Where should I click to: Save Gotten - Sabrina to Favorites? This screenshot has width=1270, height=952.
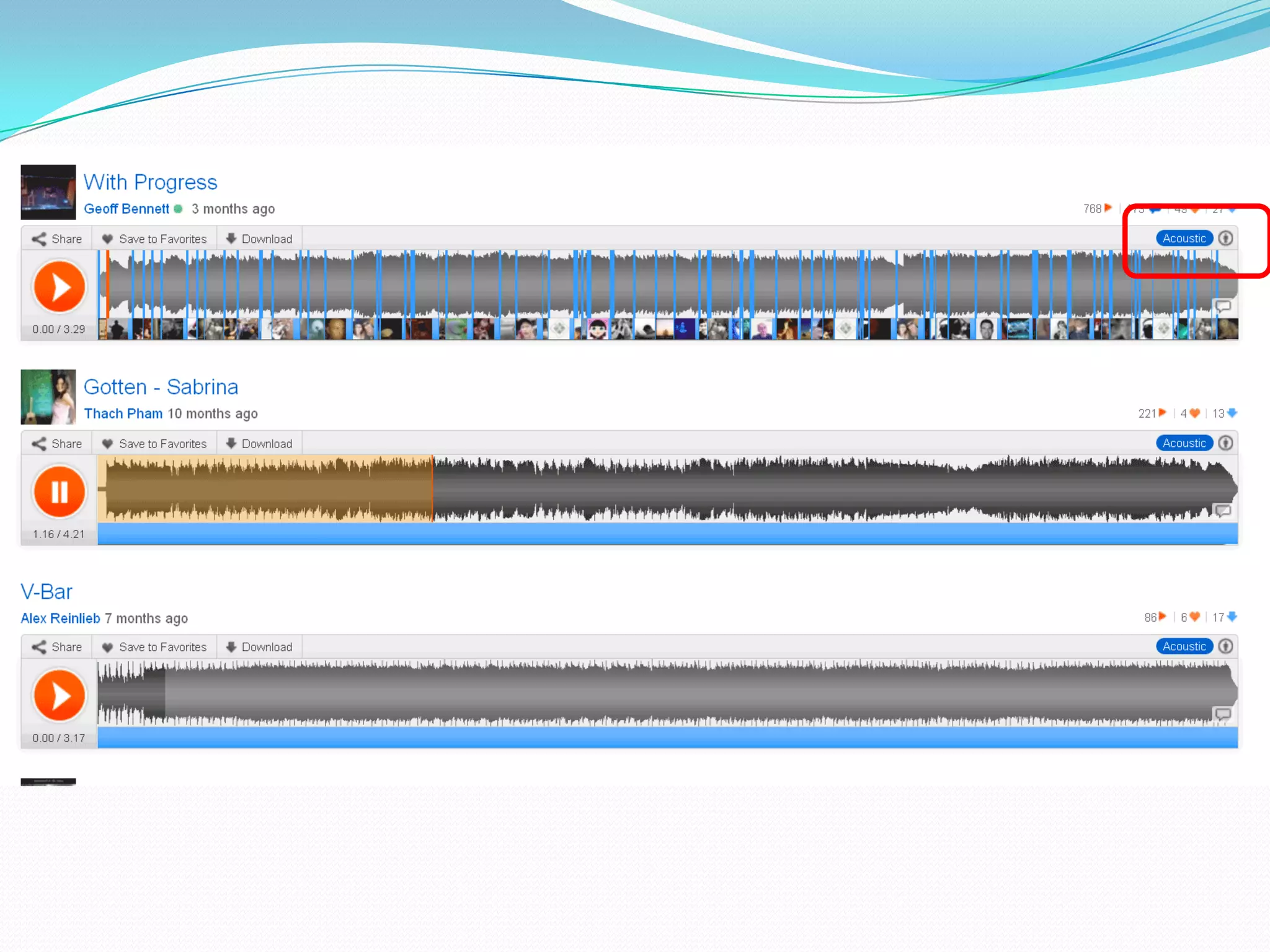[x=154, y=444]
